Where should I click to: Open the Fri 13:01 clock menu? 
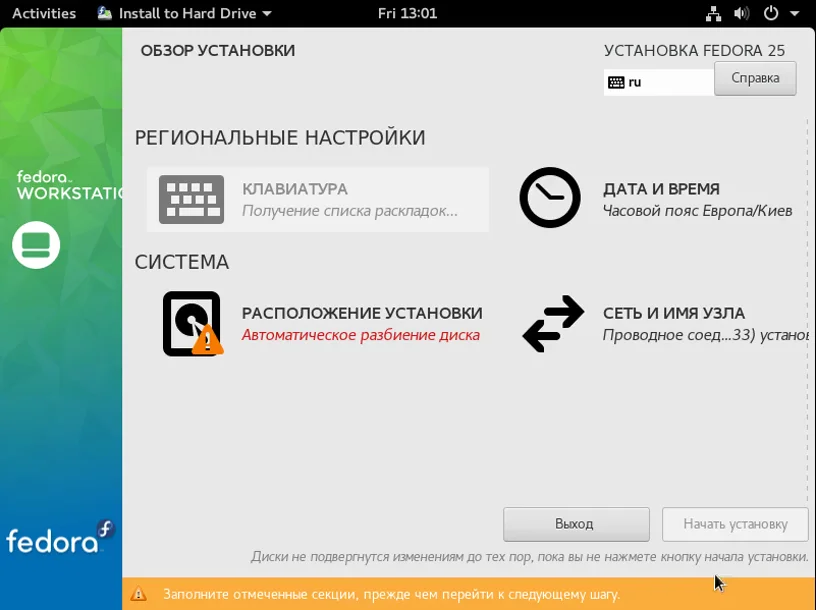coord(407,14)
